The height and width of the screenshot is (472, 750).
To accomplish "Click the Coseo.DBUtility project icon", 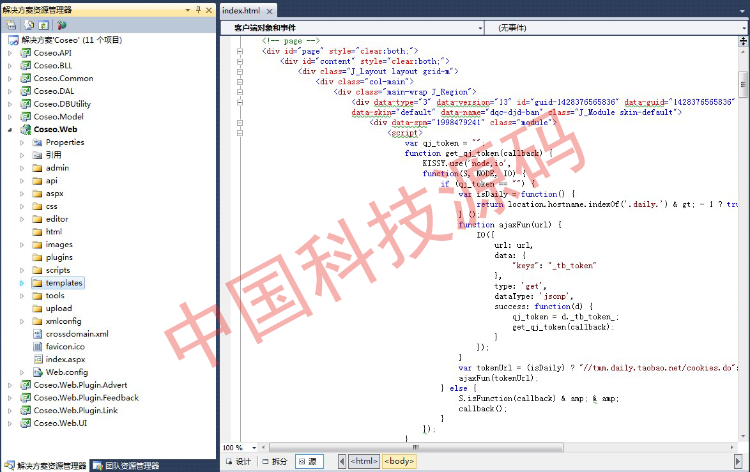I will pyautogui.click(x=26, y=104).
